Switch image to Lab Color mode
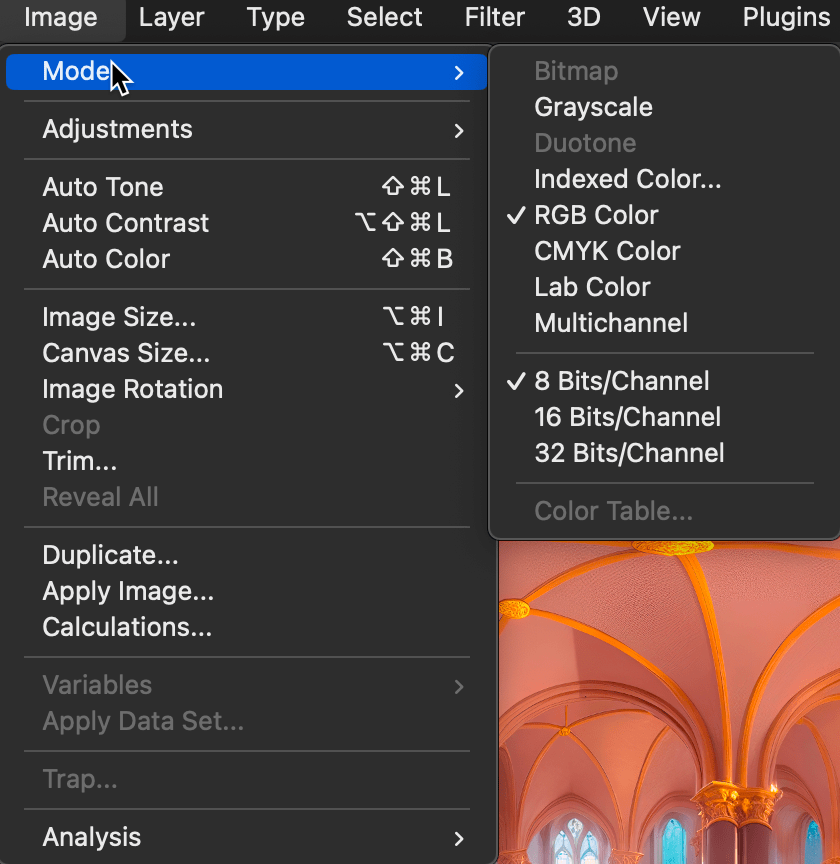Screen dimensions: 840x864 click(x=592, y=287)
